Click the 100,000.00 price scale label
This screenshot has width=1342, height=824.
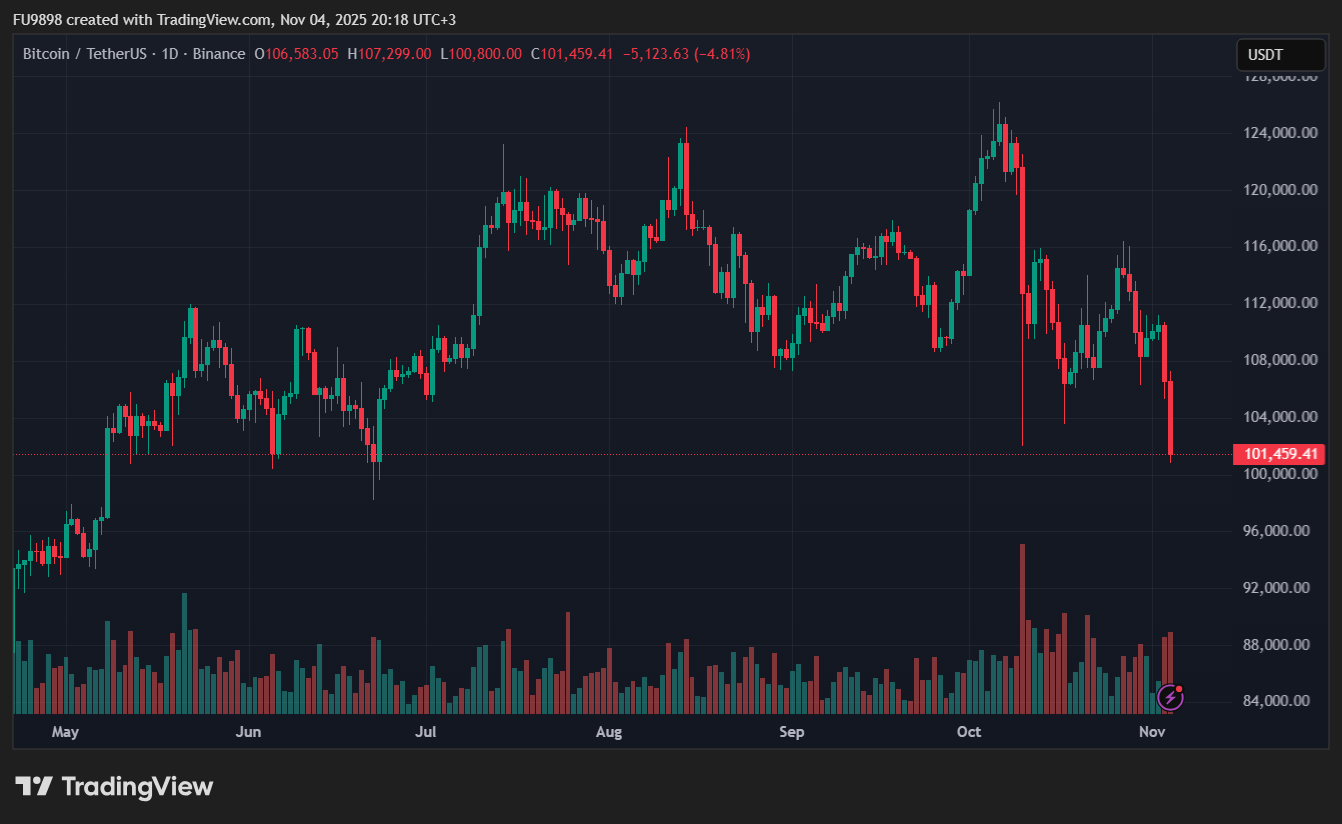pos(1281,473)
